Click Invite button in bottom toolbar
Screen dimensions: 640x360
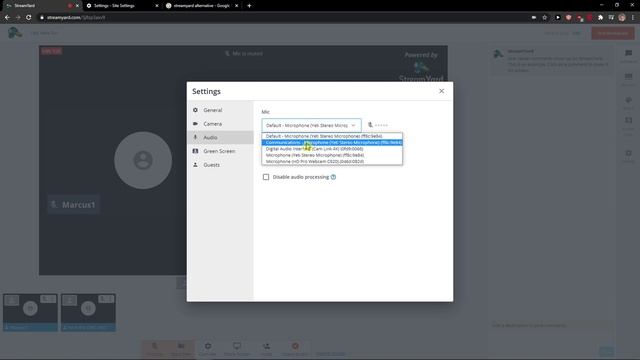(x=266, y=349)
